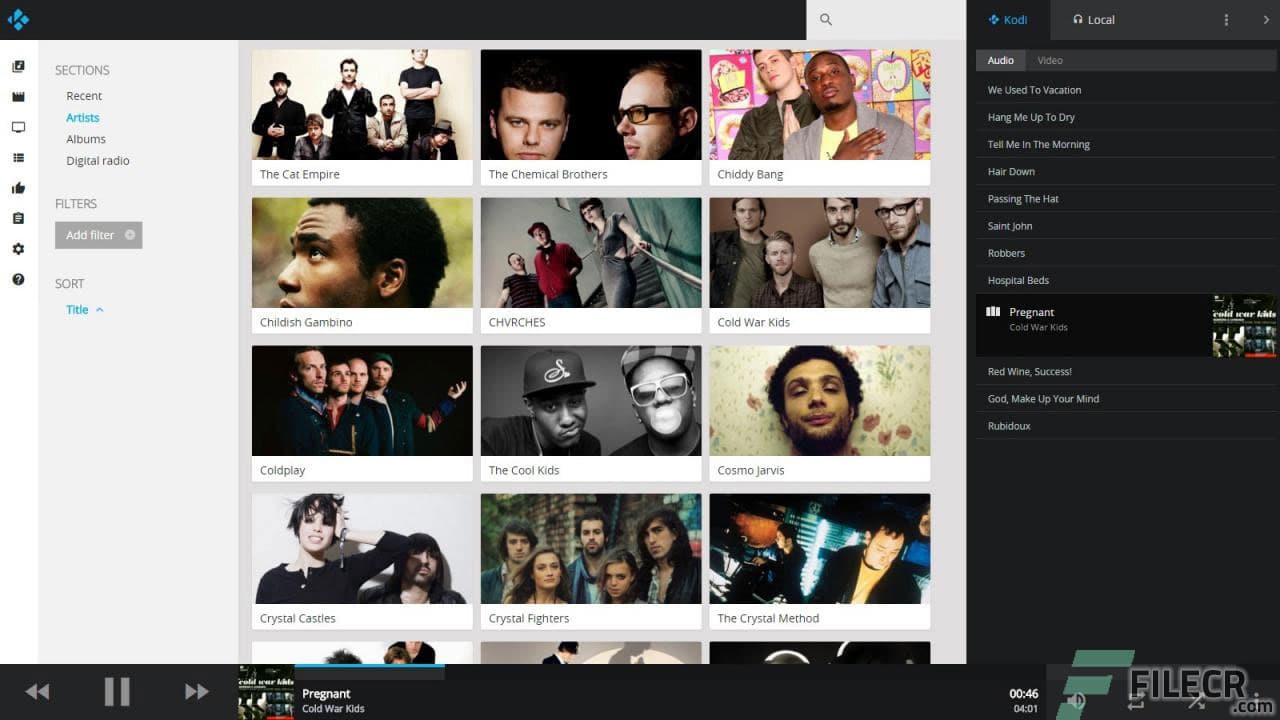Play 'Robbers' in the playlist
Screen dimensions: 1280x720
coord(1126,253)
